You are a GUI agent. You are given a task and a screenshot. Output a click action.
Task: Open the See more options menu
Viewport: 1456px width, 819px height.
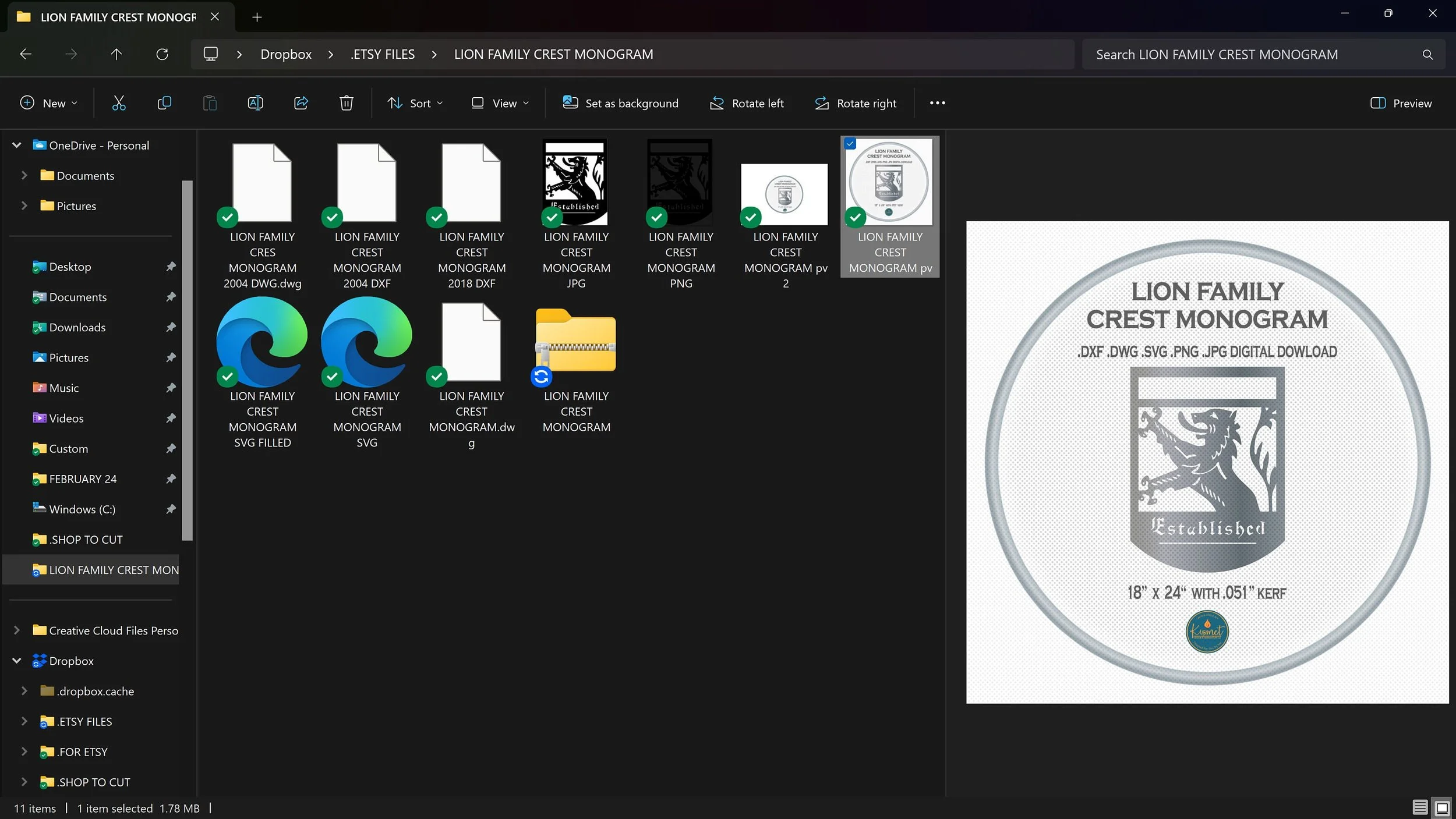click(937, 103)
